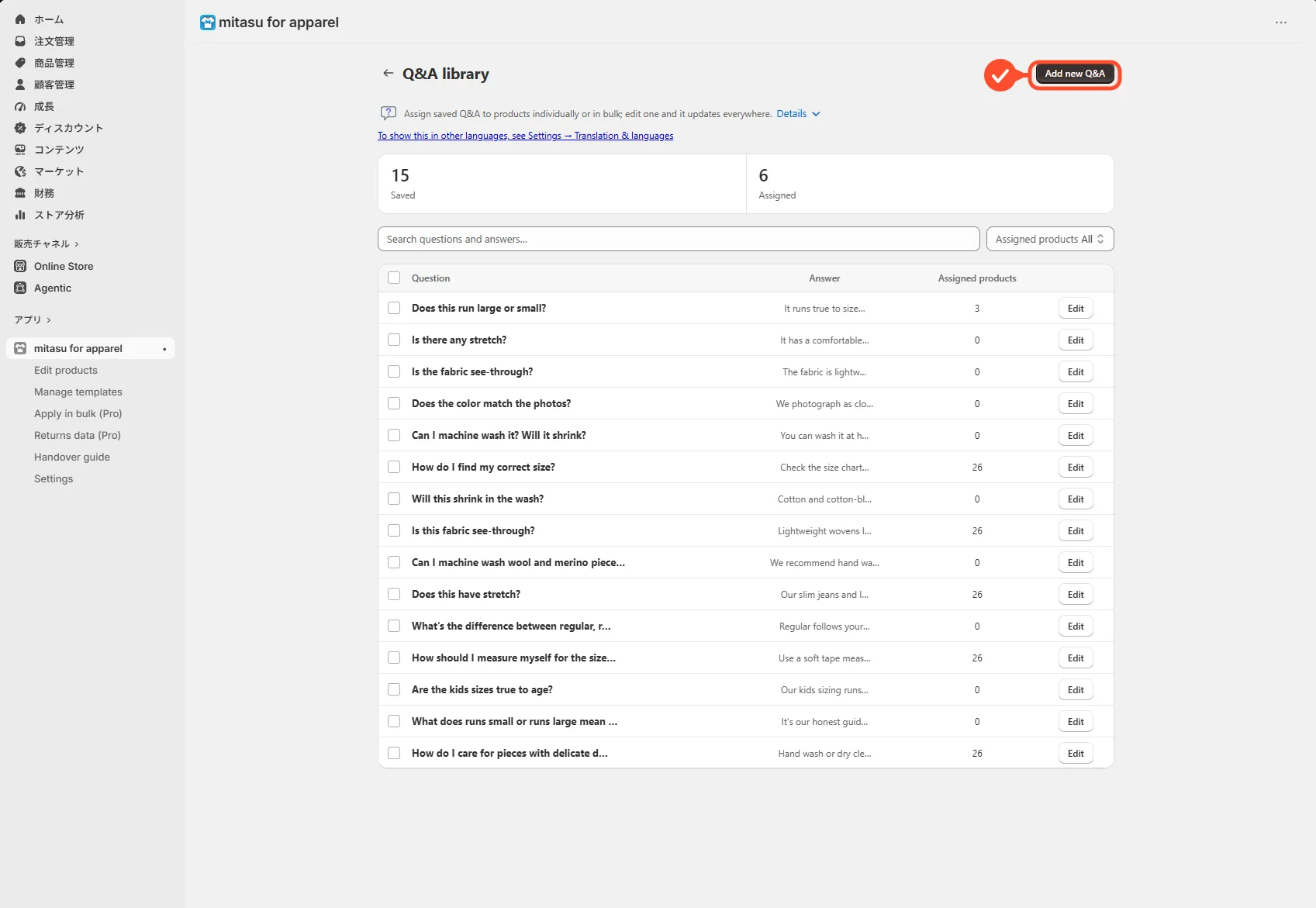Edit 'What does runs small or runs large mean' Q&A
Screen dimensions: 1316x908
(1076, 721)
